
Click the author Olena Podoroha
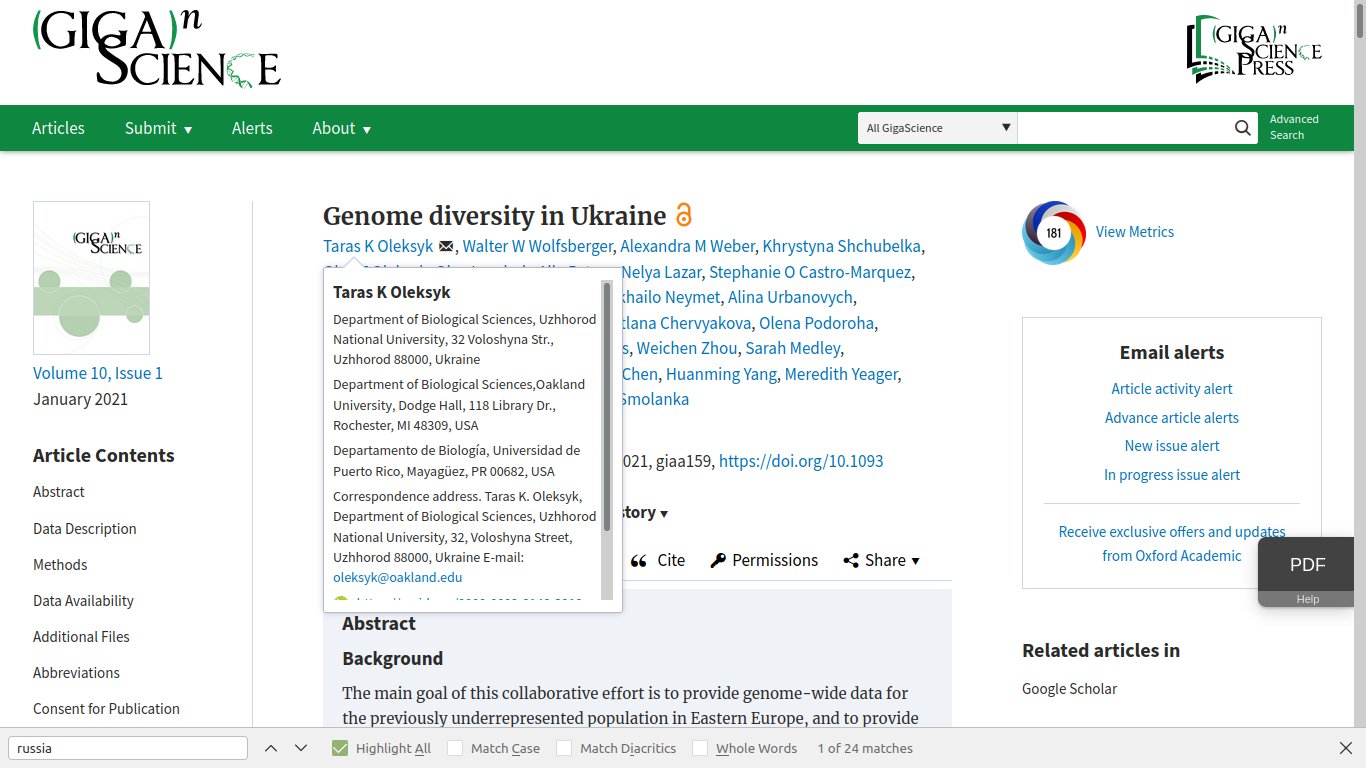(817, 323)
